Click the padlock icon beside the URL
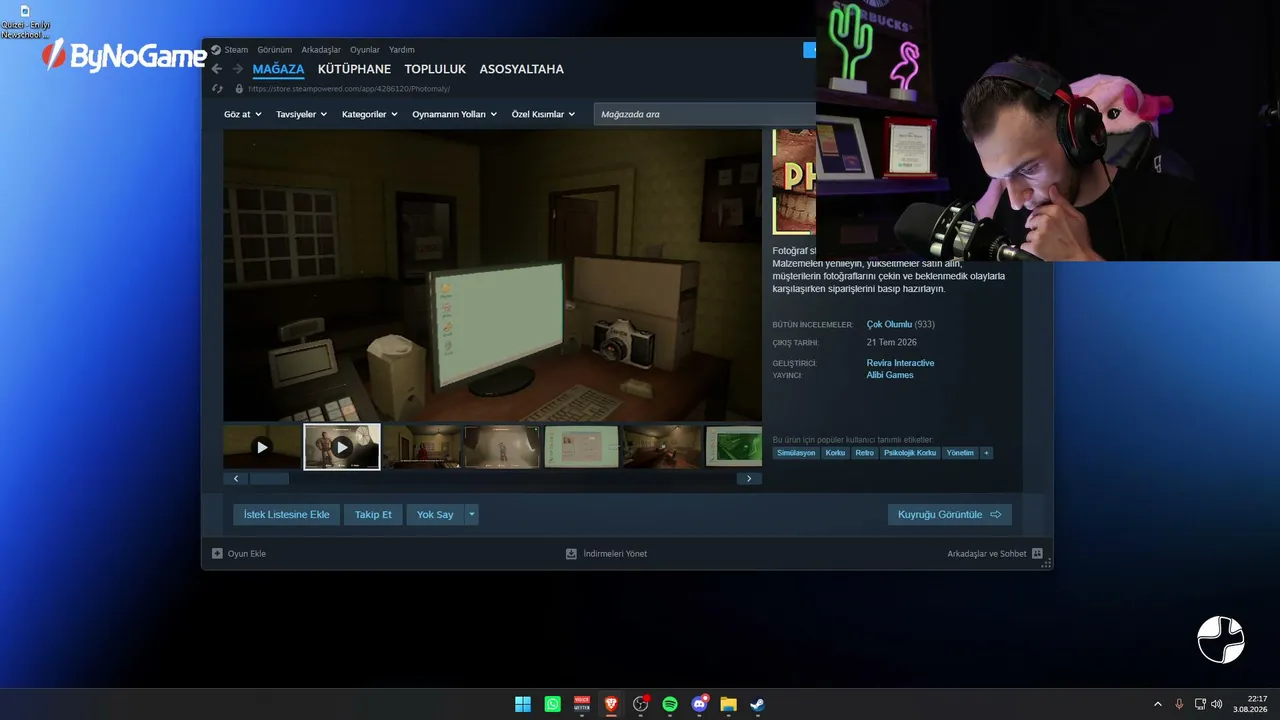Image resolution: width=1280 pixels, height=720 pixels. (239, 89)
